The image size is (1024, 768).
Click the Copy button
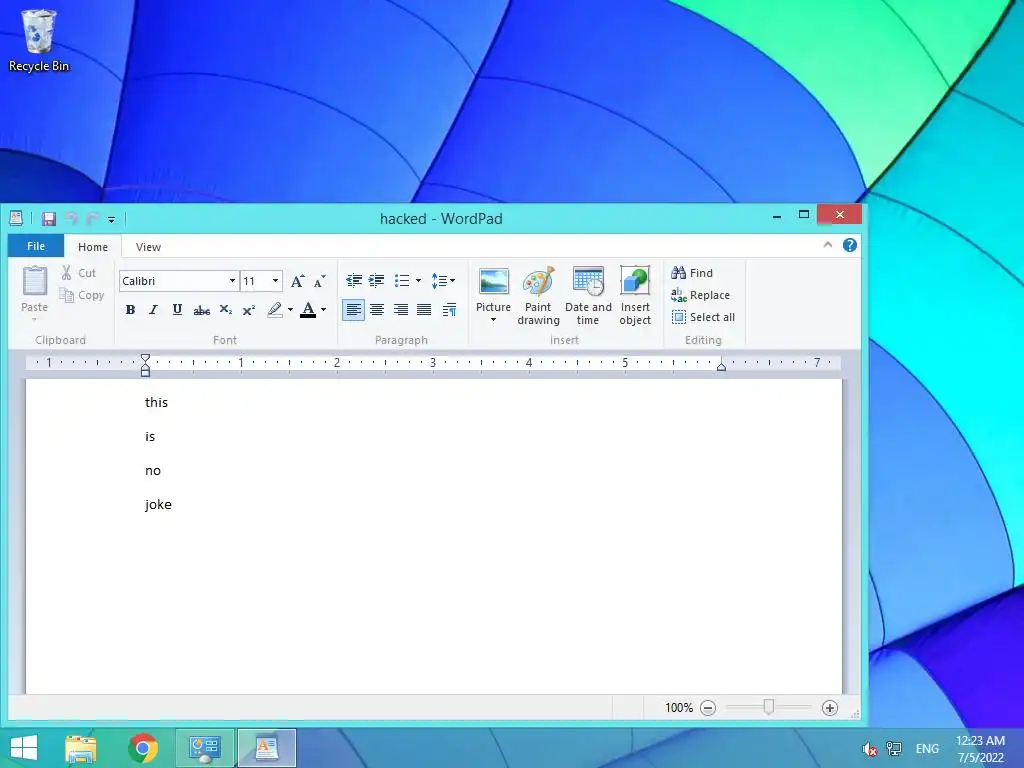click(x=82, y=295)
